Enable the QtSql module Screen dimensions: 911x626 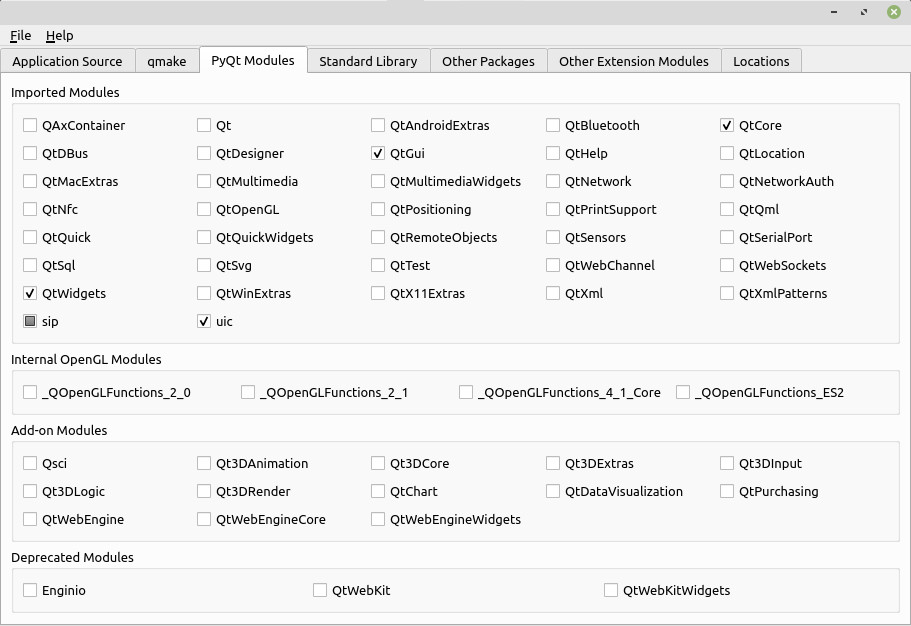point(30,265)
